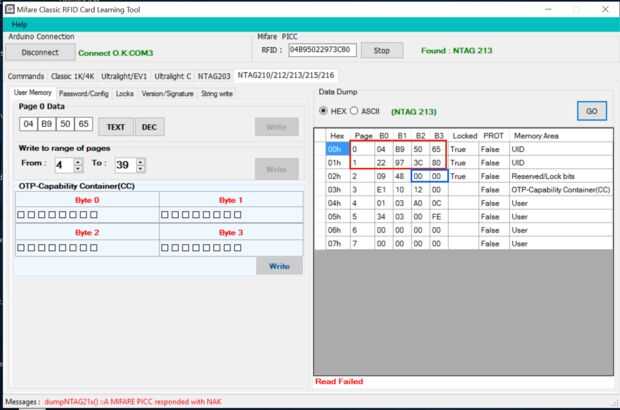Tick the last bit checkbox under Byte 3
Screen dimensions: 620x410
(238, 248)
